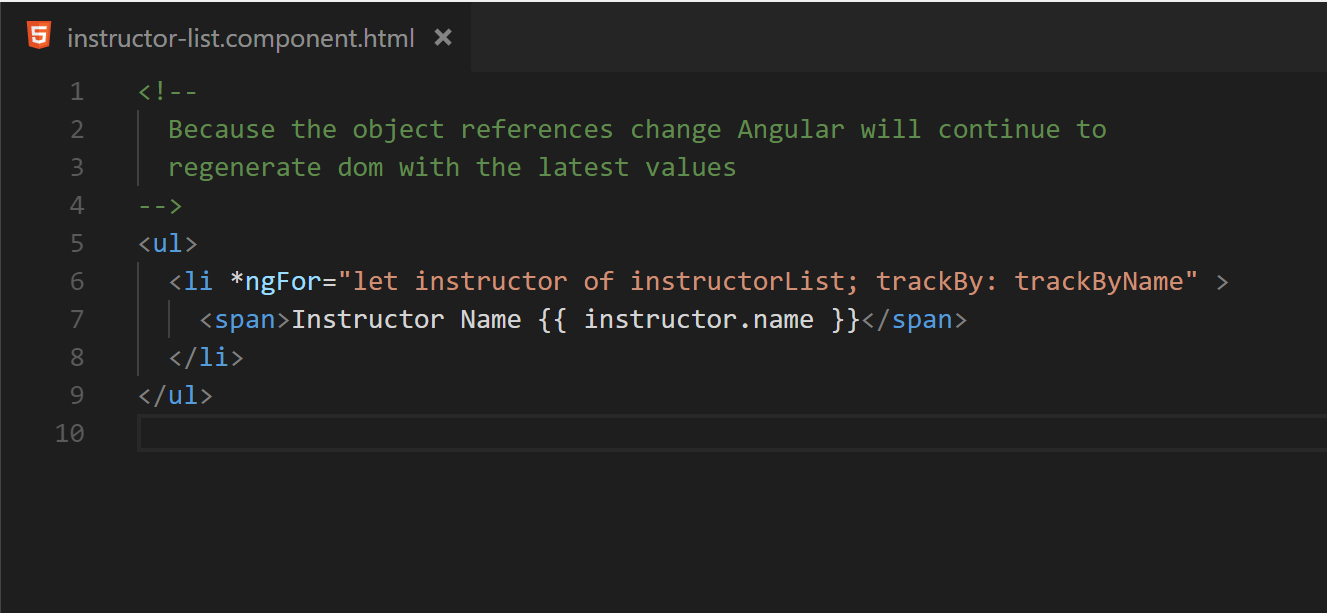Place cursor on empty line 10
This screenshot has height=613, width=1327.
(x=732, y=434)
